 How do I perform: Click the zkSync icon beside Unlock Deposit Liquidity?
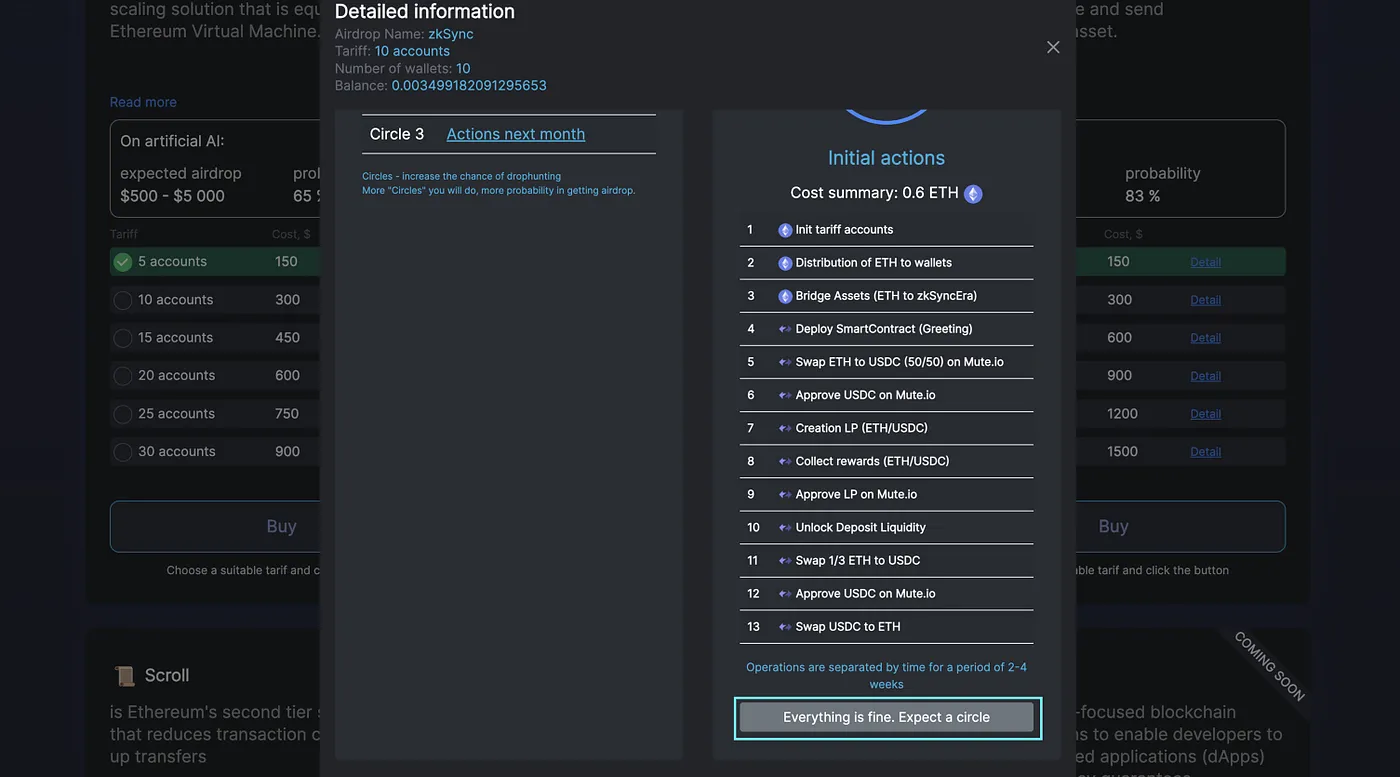pyautogui.click(x=785, y=527)
